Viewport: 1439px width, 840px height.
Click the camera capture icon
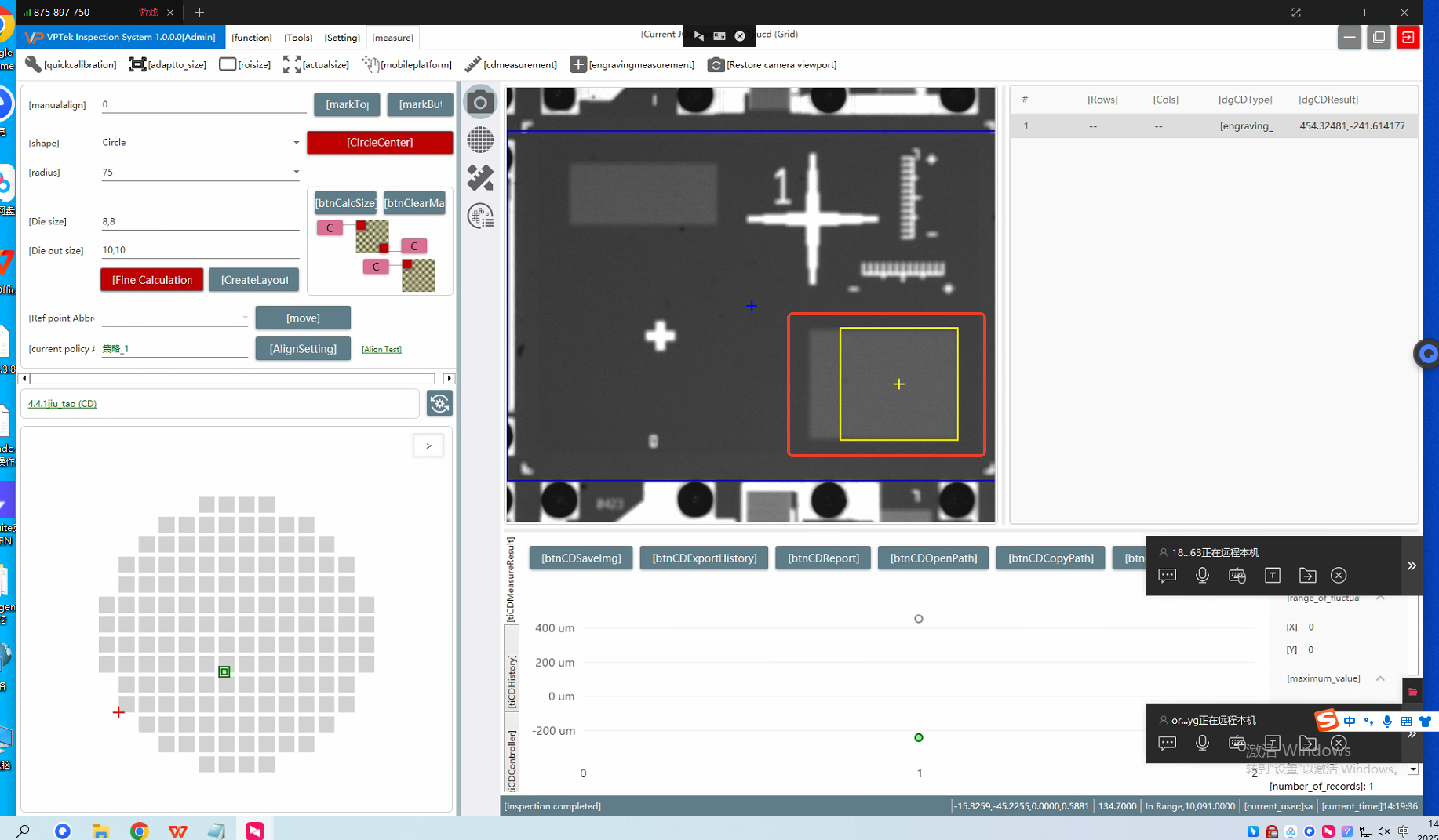point(480,103)
